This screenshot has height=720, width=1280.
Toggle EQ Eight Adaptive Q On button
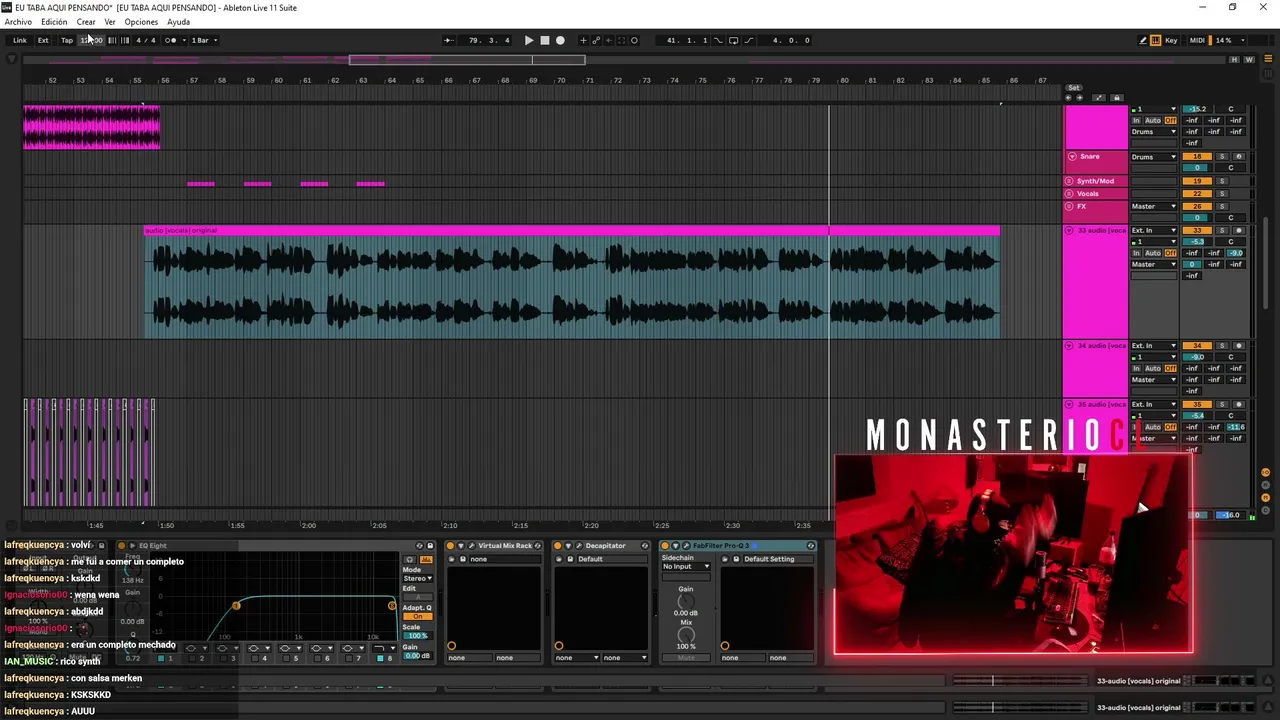pyautogui.click(x=417, y=617)
